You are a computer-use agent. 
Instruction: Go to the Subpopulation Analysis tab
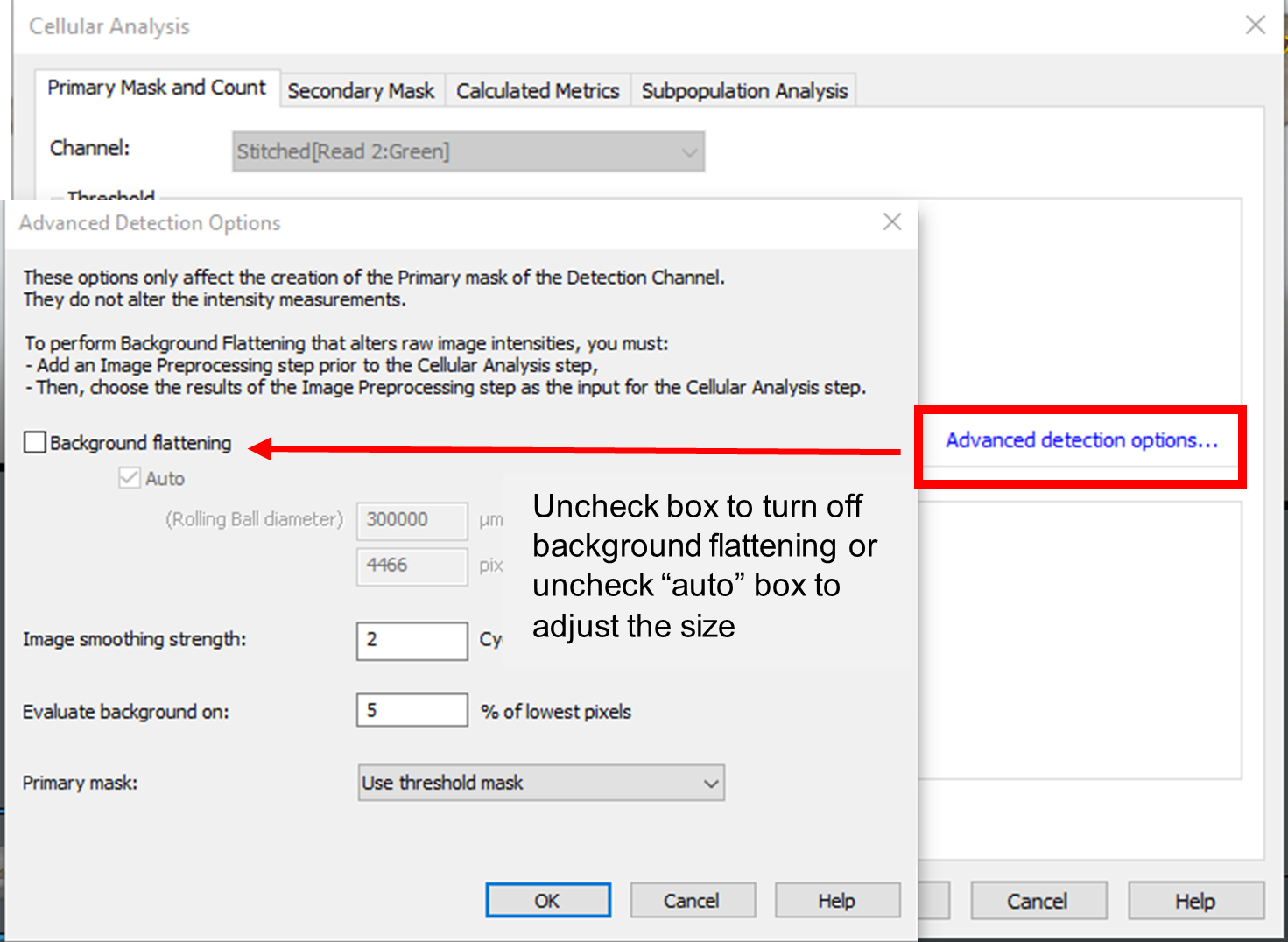pyautogui.click(x=744, y=91)
